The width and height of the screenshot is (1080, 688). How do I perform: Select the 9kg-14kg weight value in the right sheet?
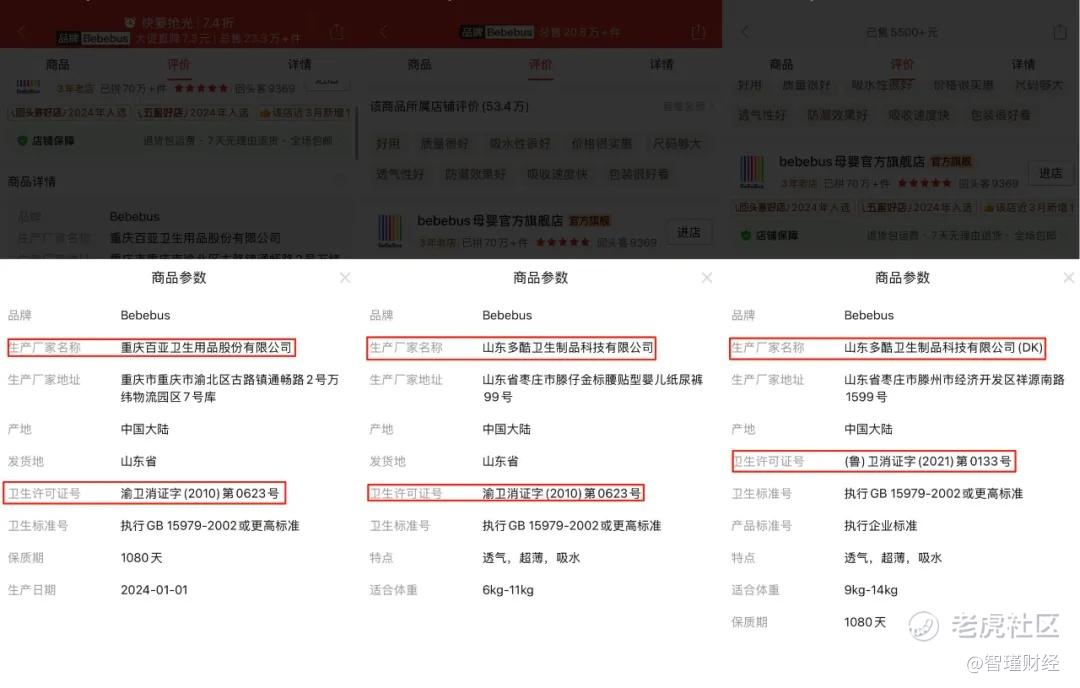coord(871,590)
